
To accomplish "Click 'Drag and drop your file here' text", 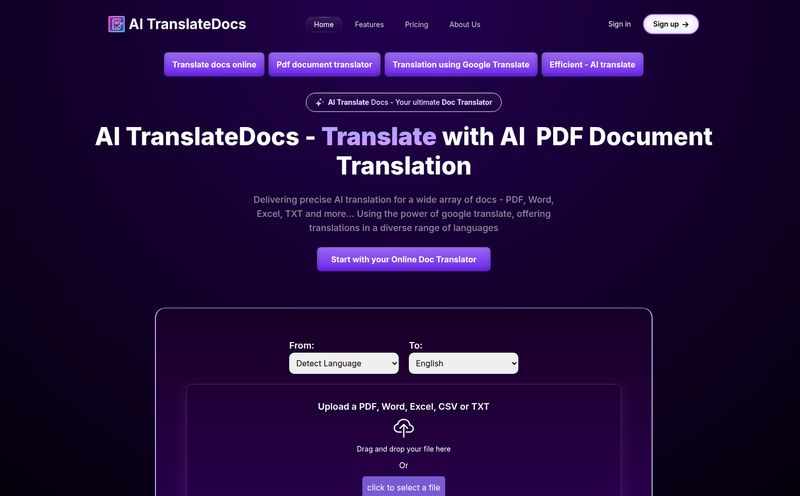I will 404,449.
